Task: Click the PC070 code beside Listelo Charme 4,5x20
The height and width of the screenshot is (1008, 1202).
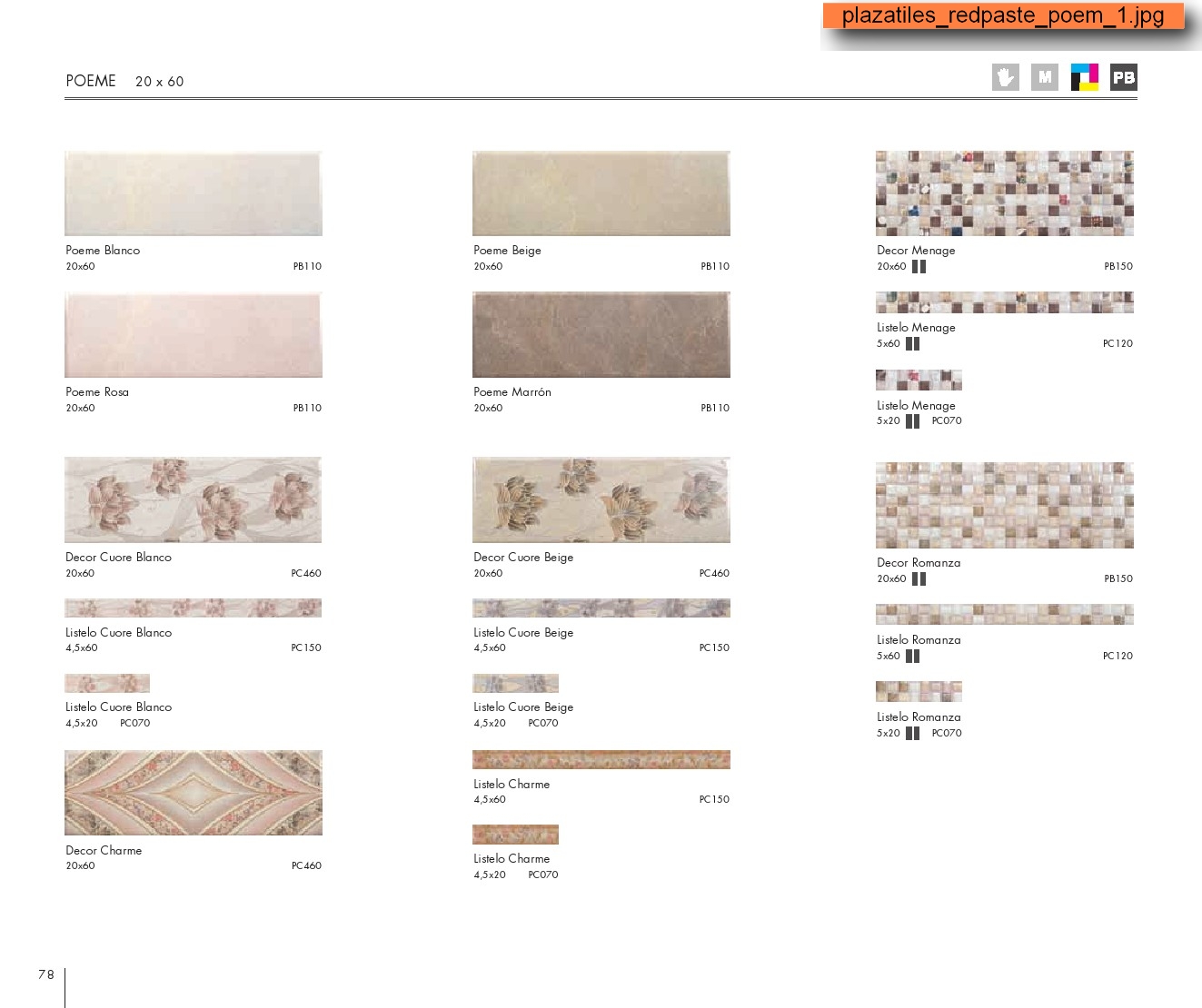Action: [x=543, y=875]
